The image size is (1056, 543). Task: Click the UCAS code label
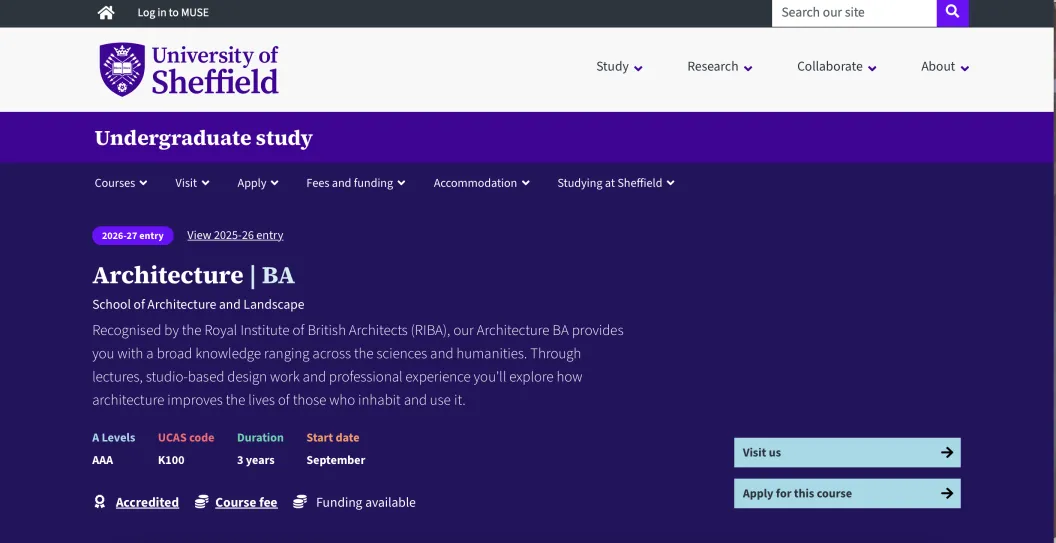tap(186, 437)
